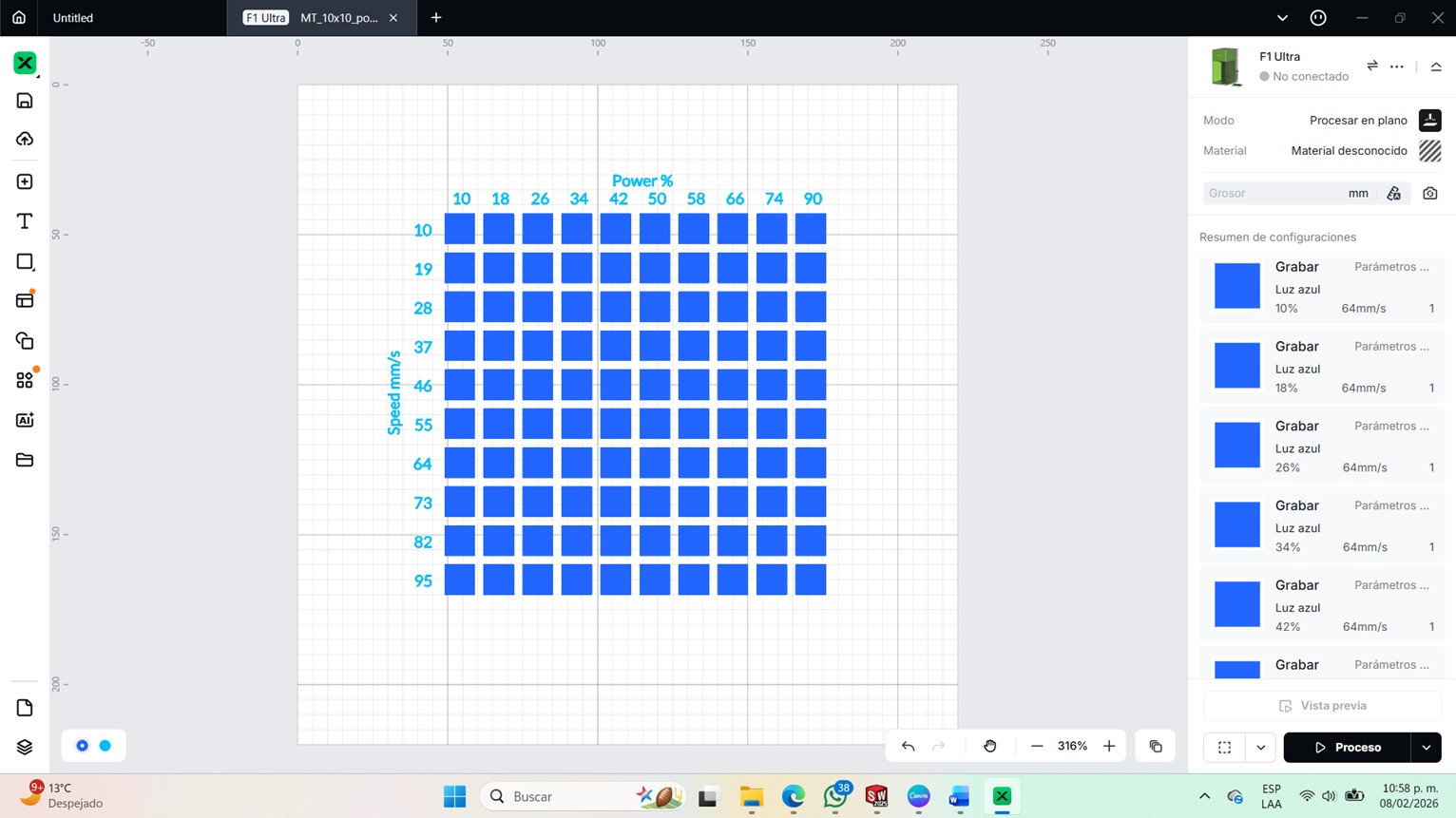This screenshot has width=1456, height=818.
Task: Open the page icon near sidebar bottom
Action: [x=25, y=708]
